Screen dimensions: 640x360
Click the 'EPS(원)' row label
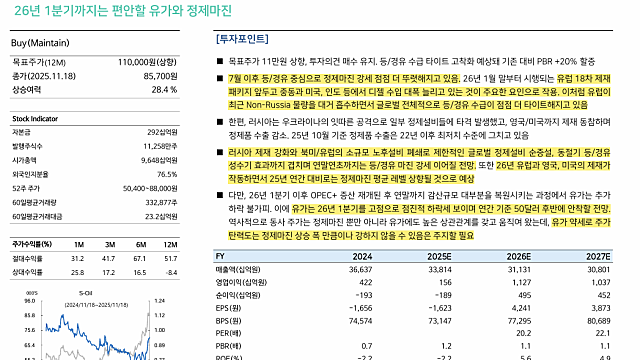tap(228, 308)
